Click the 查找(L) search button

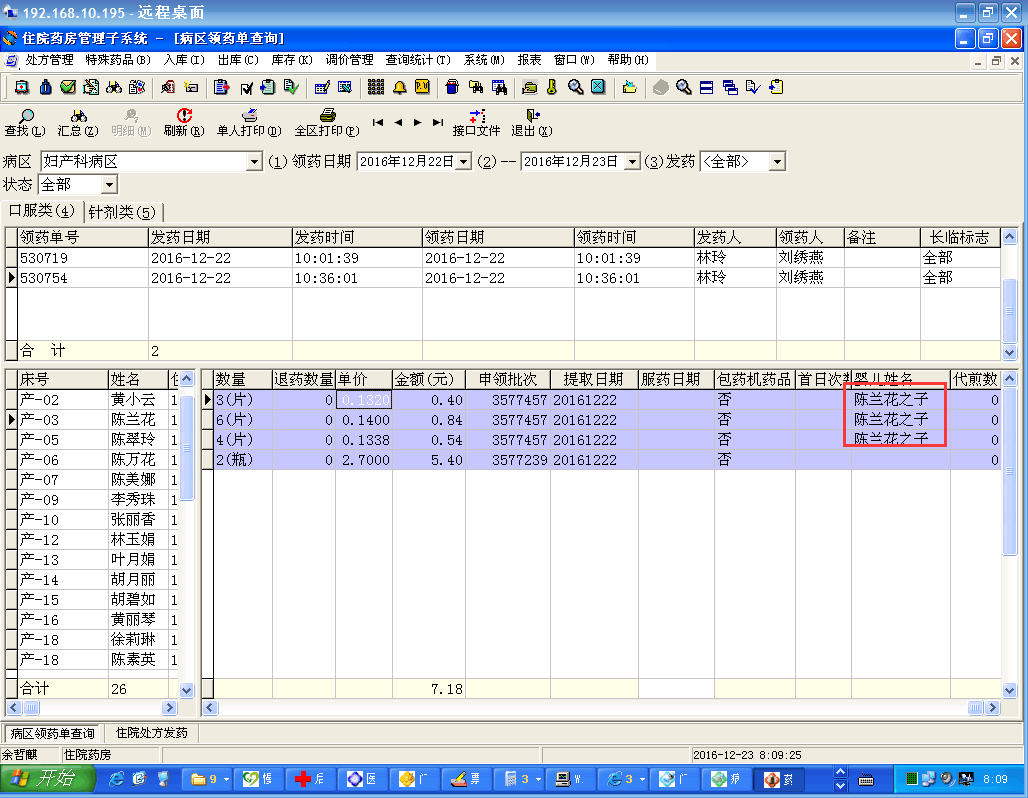click(x=25, y=123)
